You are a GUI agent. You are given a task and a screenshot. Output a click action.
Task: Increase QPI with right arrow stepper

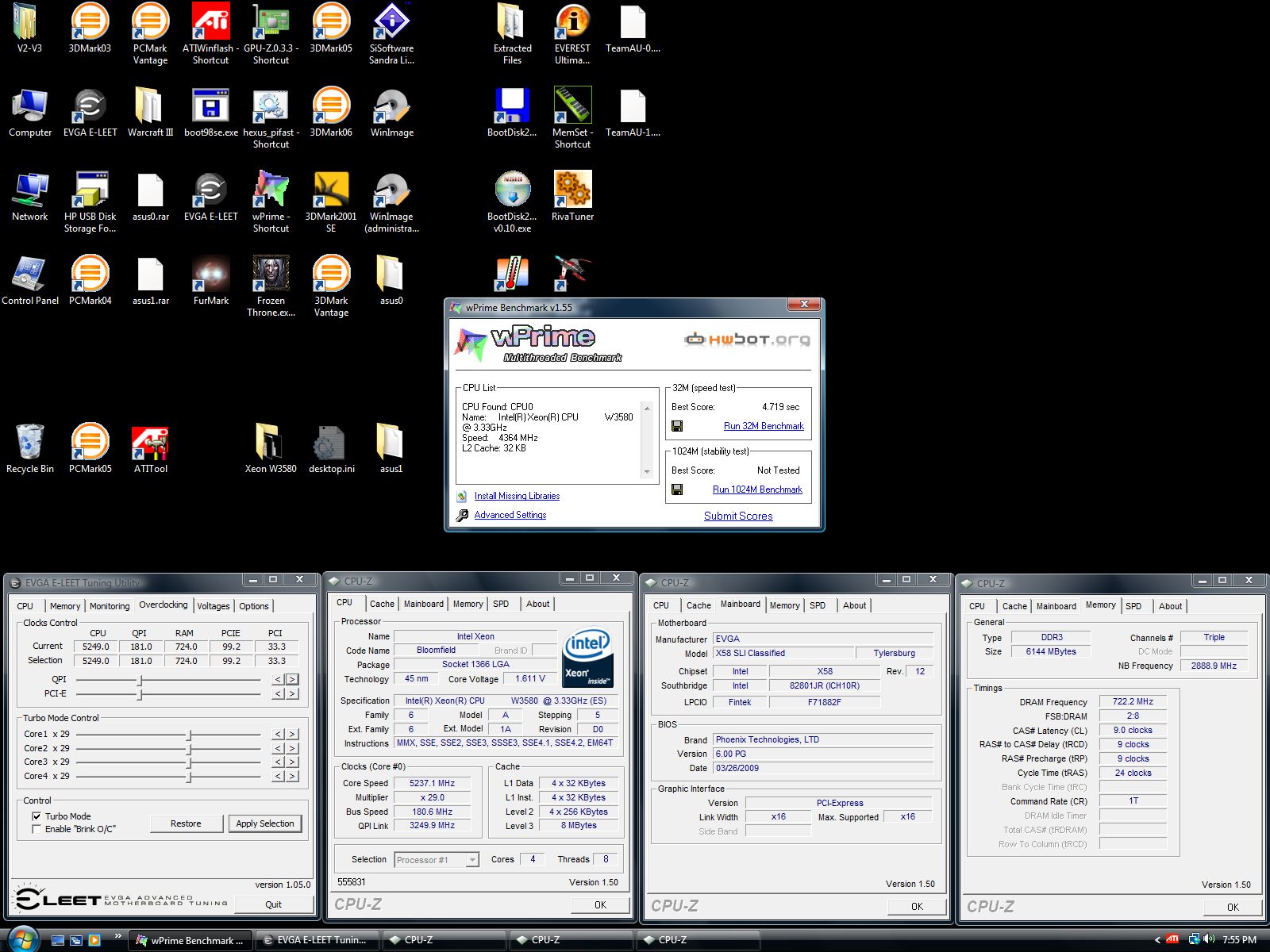click(292, 679)
